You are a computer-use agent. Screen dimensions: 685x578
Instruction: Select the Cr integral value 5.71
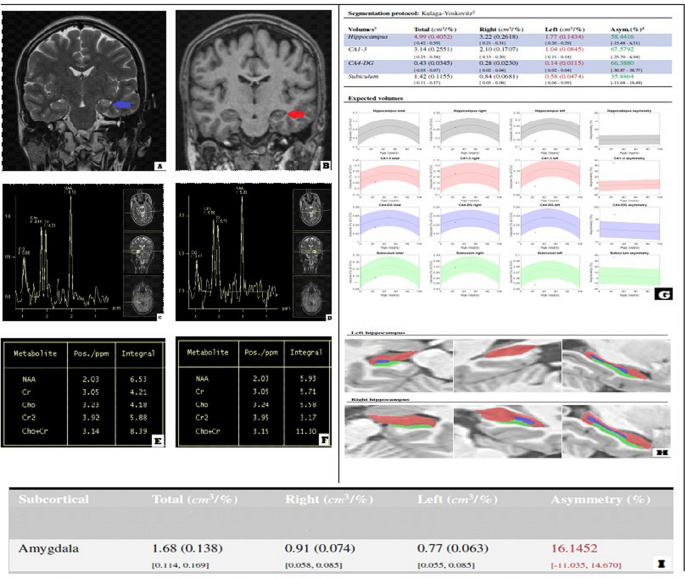308,391
